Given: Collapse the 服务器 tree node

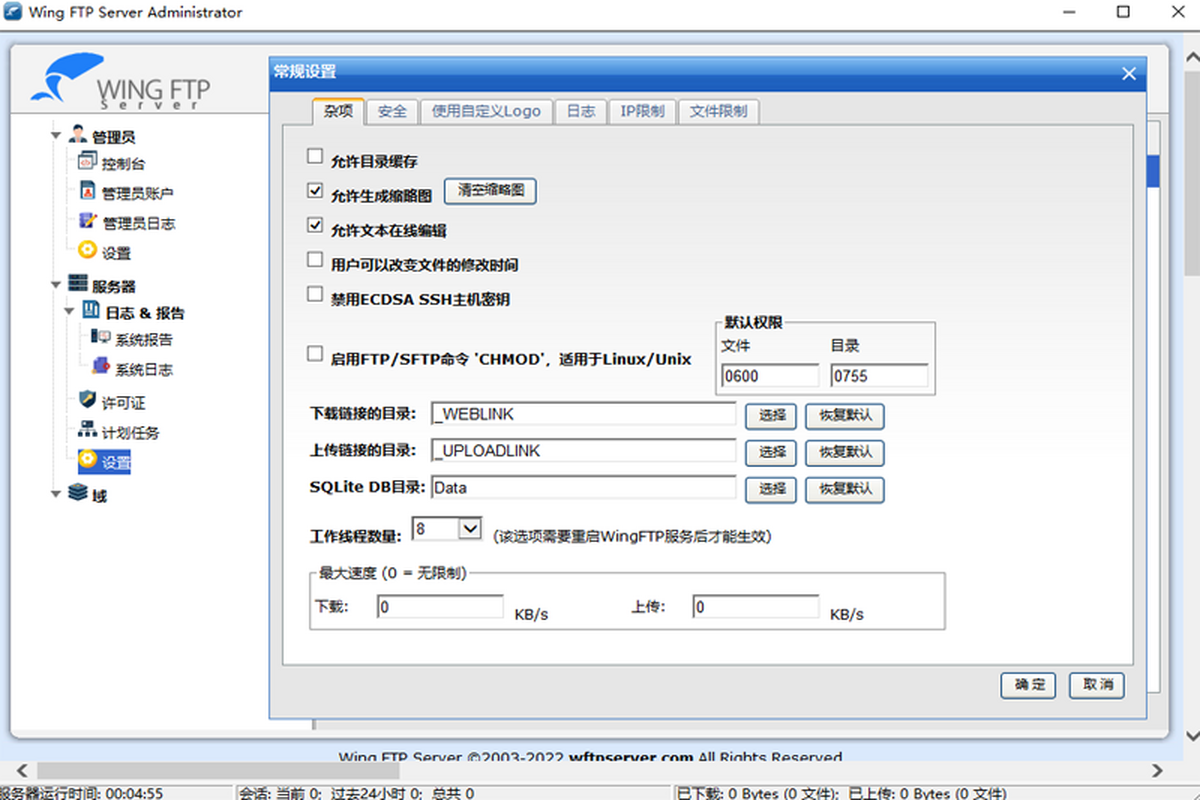Looking at the screenshot, I should 56,285.
